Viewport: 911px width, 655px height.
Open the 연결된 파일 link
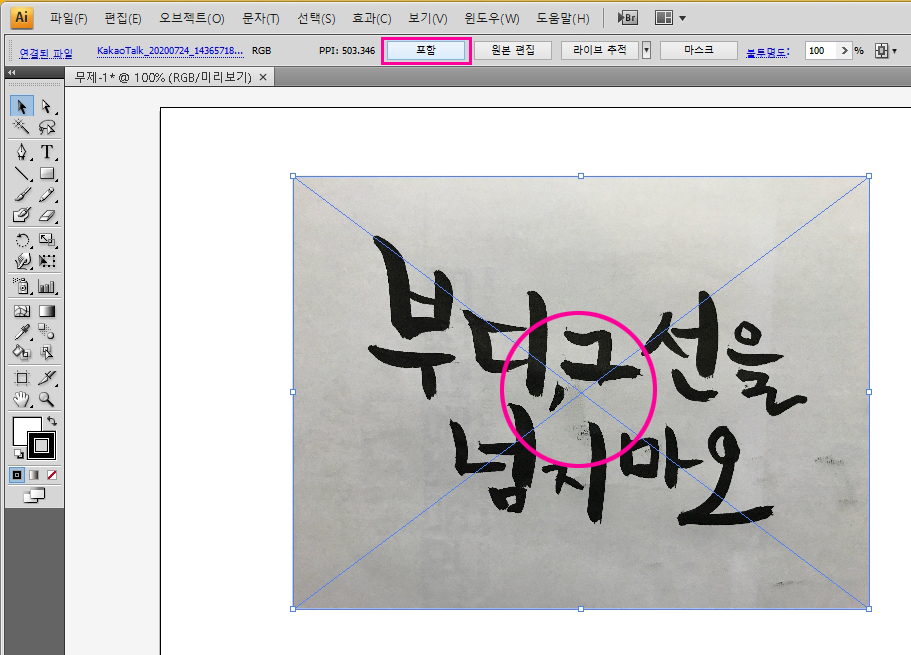(x=46, y=53)
